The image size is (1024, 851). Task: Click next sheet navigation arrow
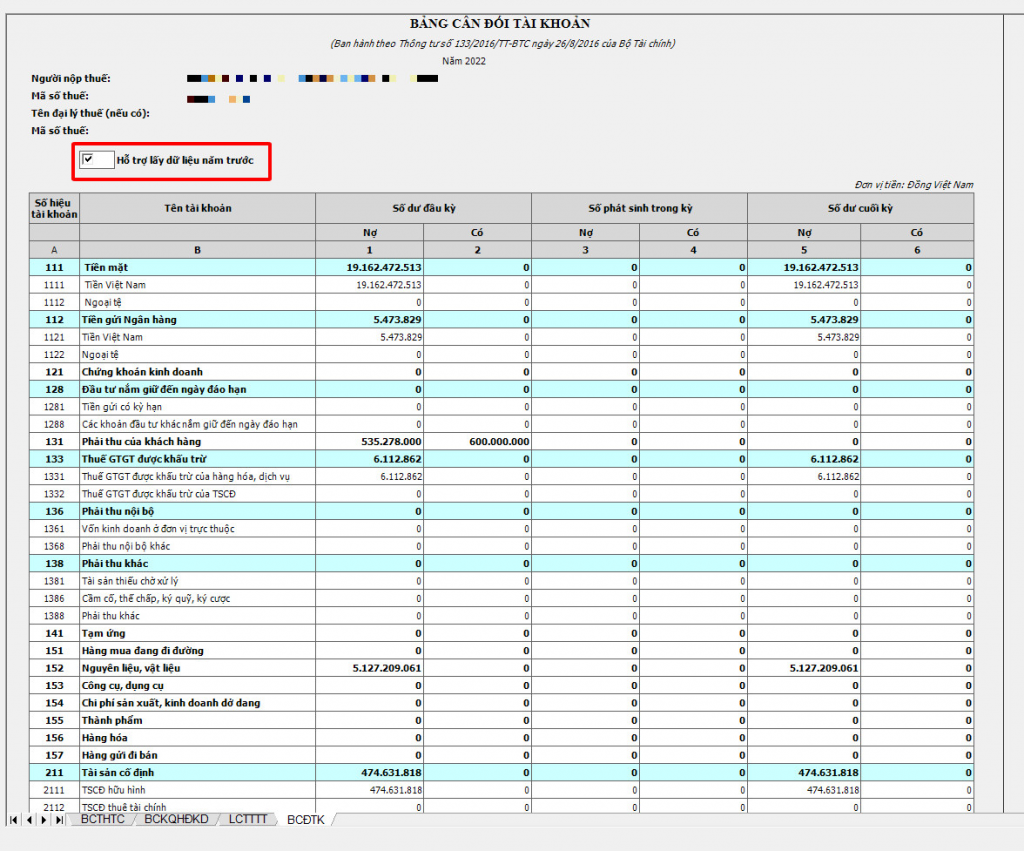coord(45,820)
